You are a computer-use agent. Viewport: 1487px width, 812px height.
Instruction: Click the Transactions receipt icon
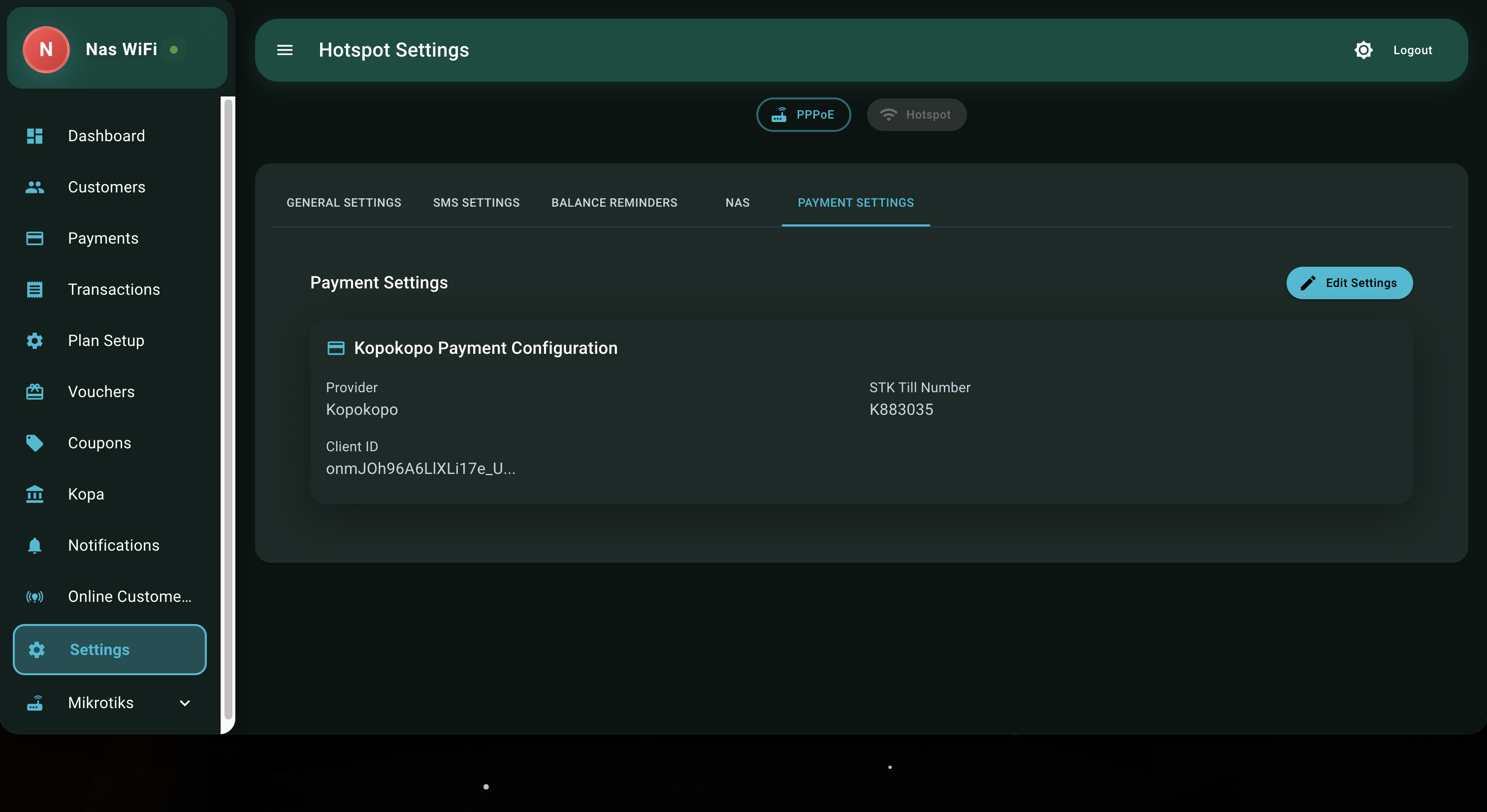pyautogui.click(x=34, y=288)
